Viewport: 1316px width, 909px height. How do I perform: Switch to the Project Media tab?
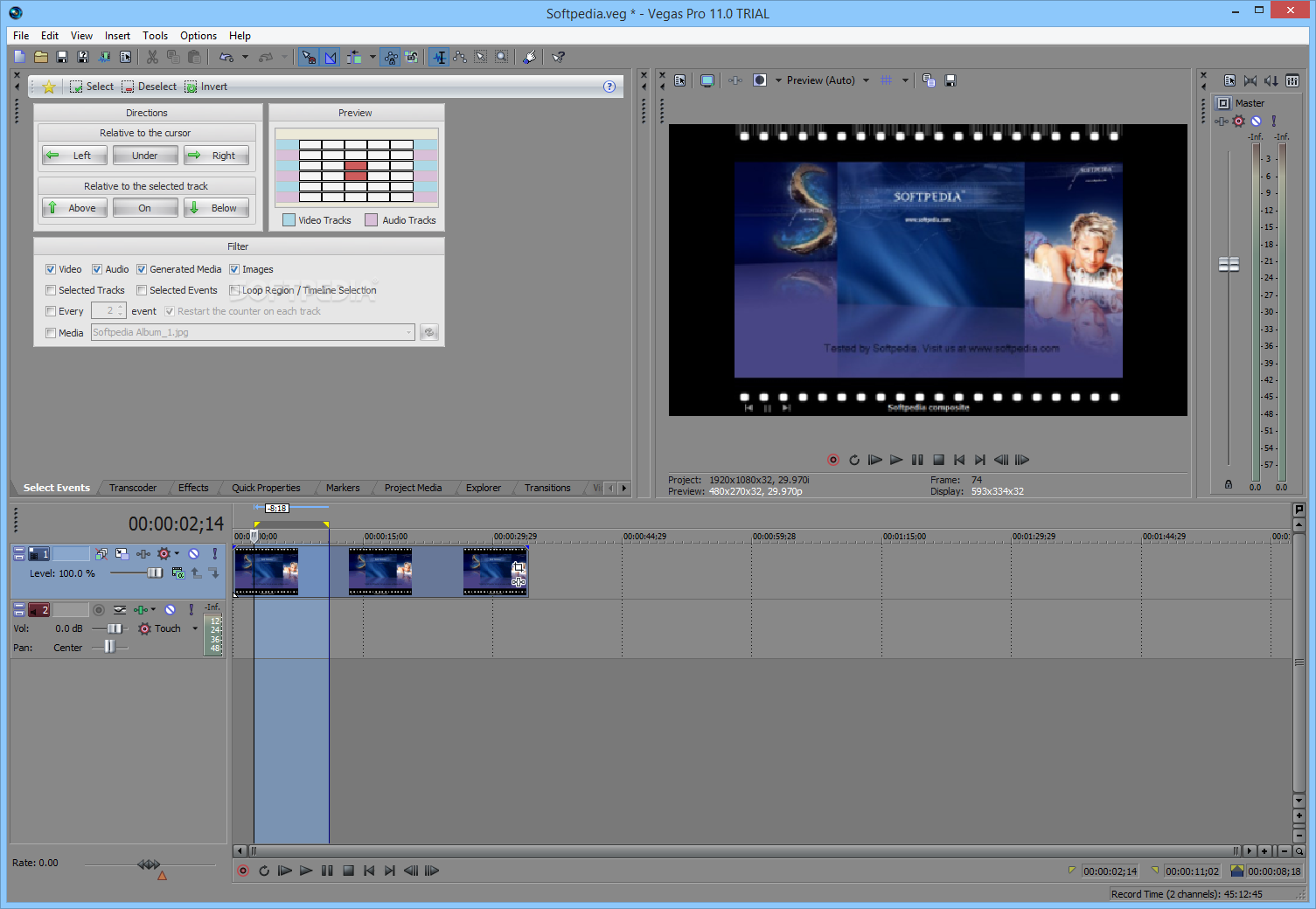pos(413,488)
